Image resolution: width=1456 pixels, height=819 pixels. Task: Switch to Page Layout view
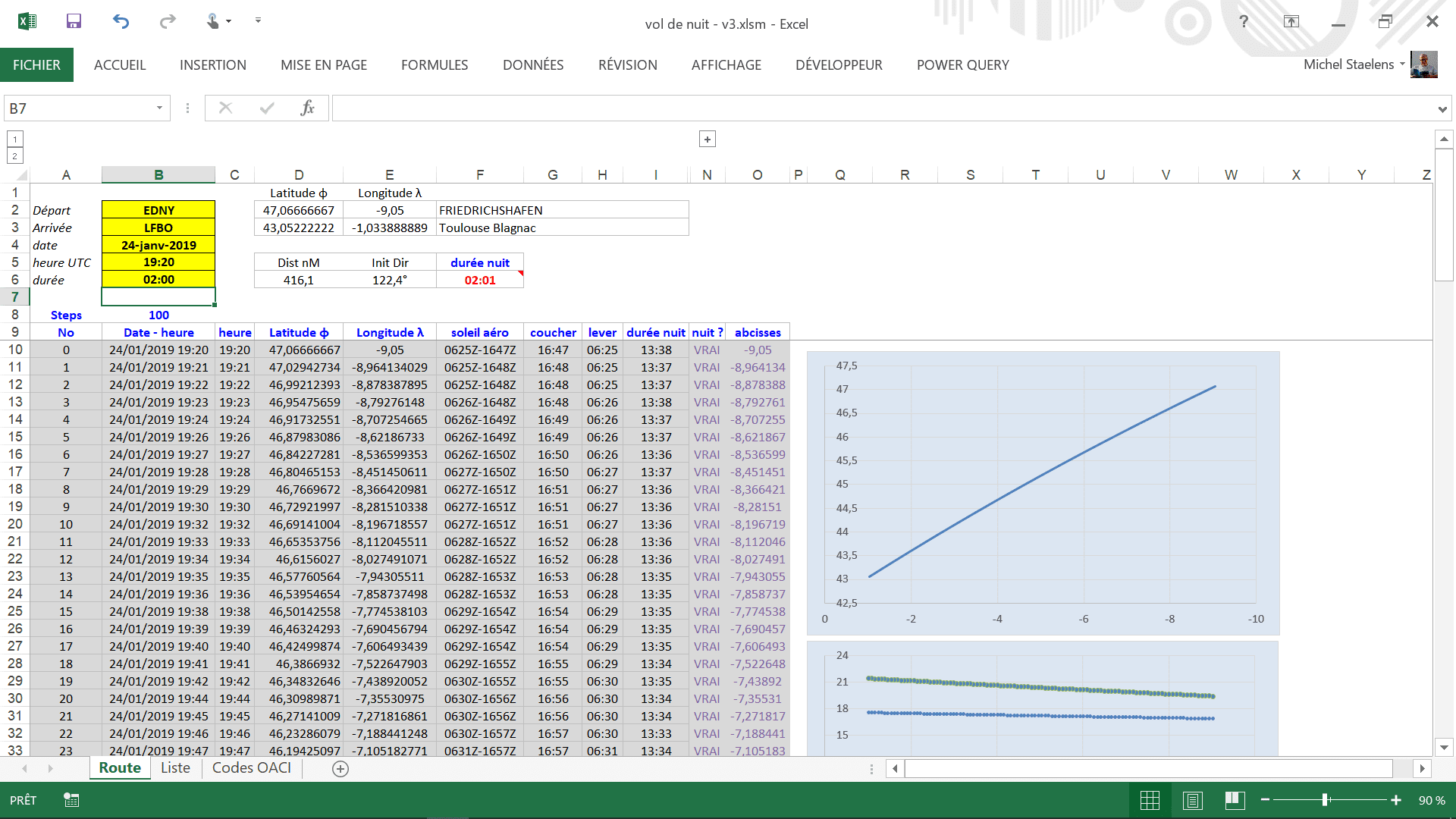(x=1192, y=800)
